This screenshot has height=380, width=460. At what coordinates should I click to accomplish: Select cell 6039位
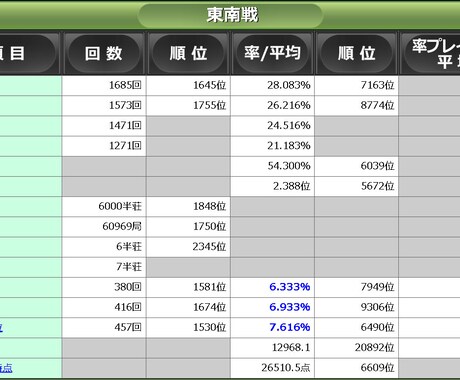[x=356, y=166]
